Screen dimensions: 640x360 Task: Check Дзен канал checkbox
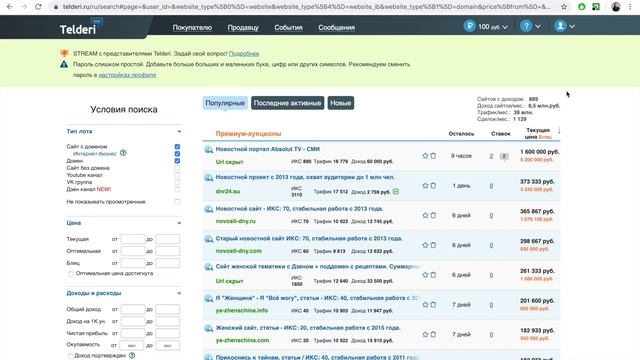coord(177,189)
